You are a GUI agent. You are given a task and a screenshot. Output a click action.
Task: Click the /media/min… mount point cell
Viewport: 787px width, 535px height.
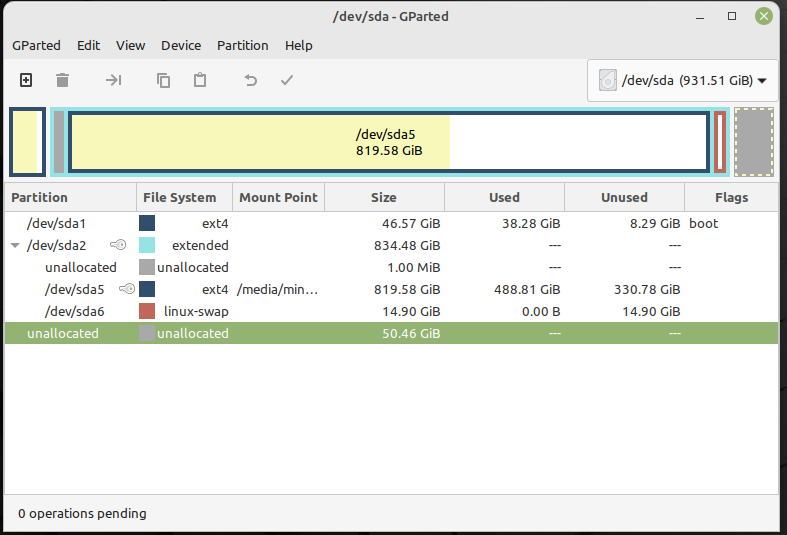tap(278, 290)
